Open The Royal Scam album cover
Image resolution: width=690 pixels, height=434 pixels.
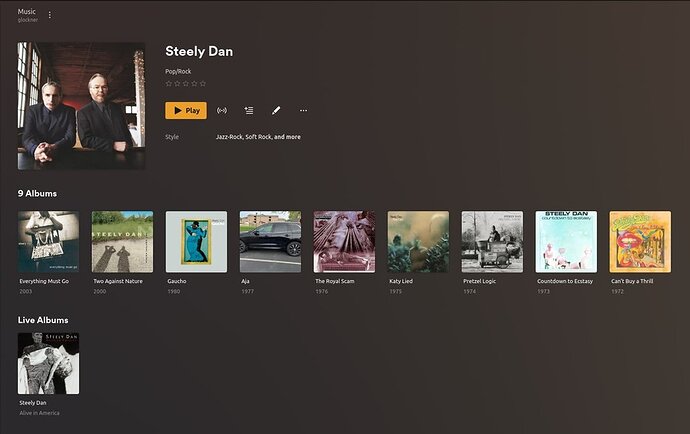(344, 242)
